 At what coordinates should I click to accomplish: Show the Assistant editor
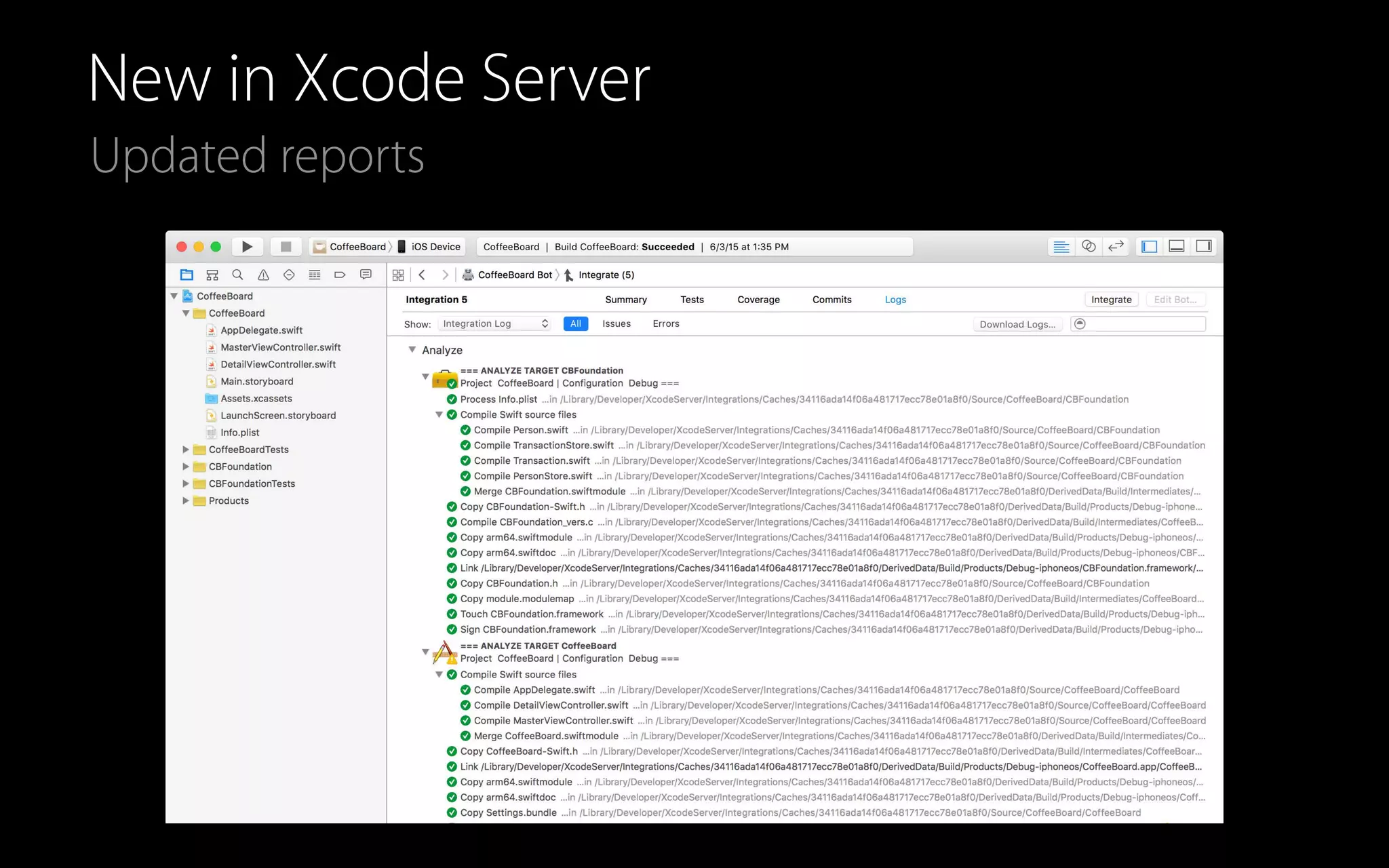pos(1089,247)
